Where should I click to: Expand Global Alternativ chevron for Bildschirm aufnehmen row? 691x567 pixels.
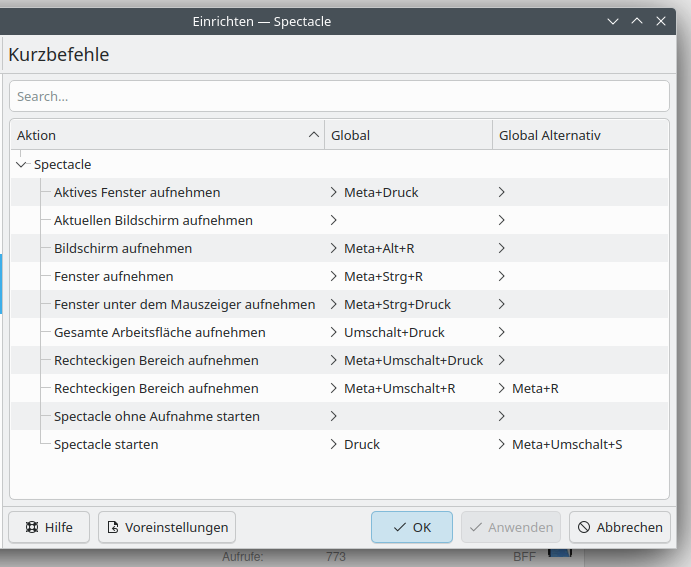pyautogui.click(x=502, y=248)
